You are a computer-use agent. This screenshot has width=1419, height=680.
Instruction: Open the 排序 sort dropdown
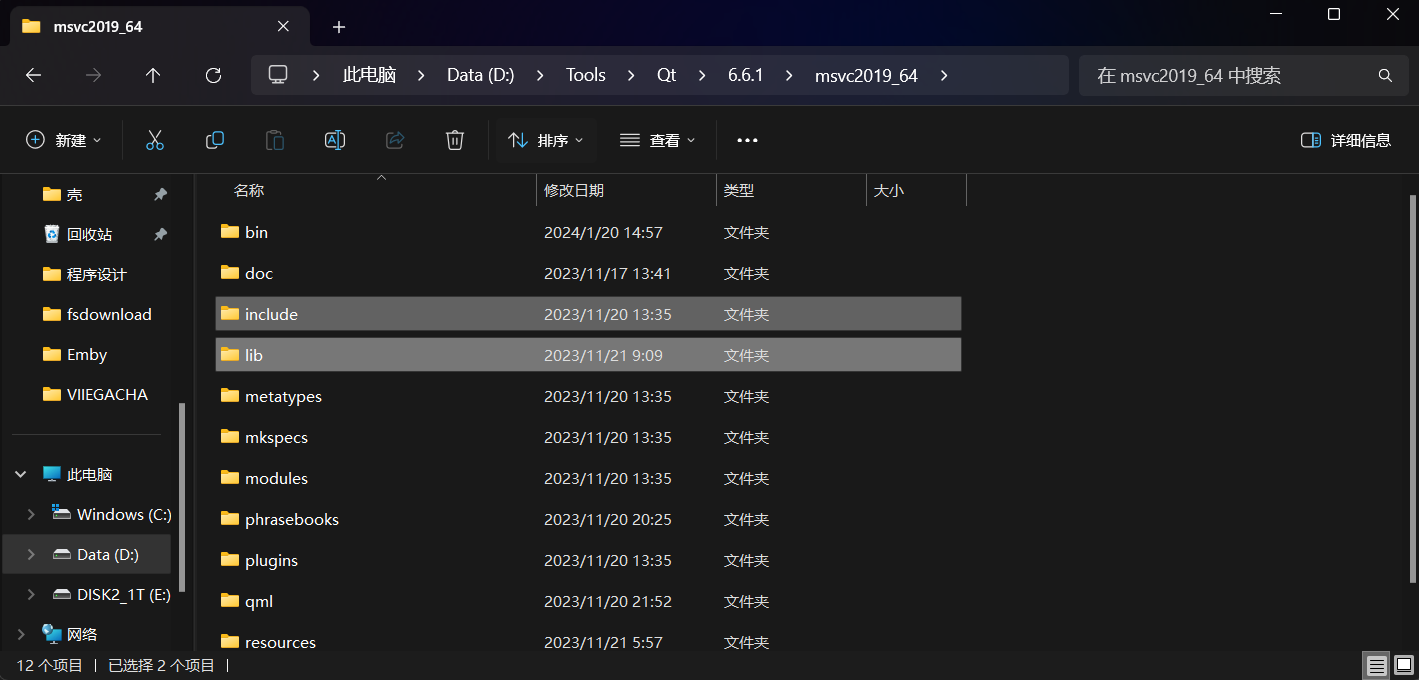(x=546, y=141)
